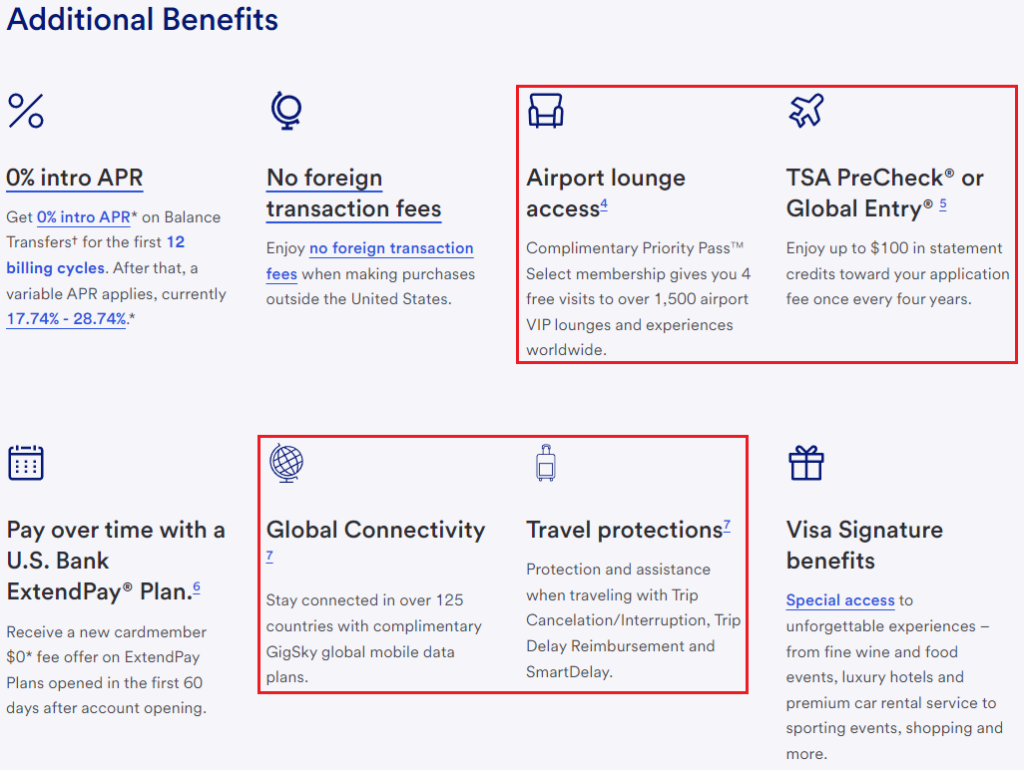The image size is (1024, 770).
Task: Click the airplane icon above TSA PreCheck
Action: [x=807, y=108]
